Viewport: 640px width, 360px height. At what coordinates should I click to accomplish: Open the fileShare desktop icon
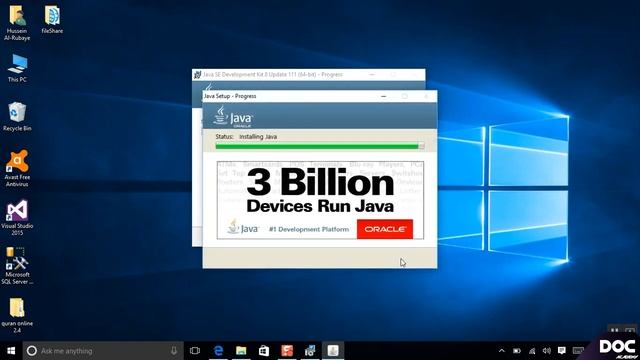click(x=52, y=20)
